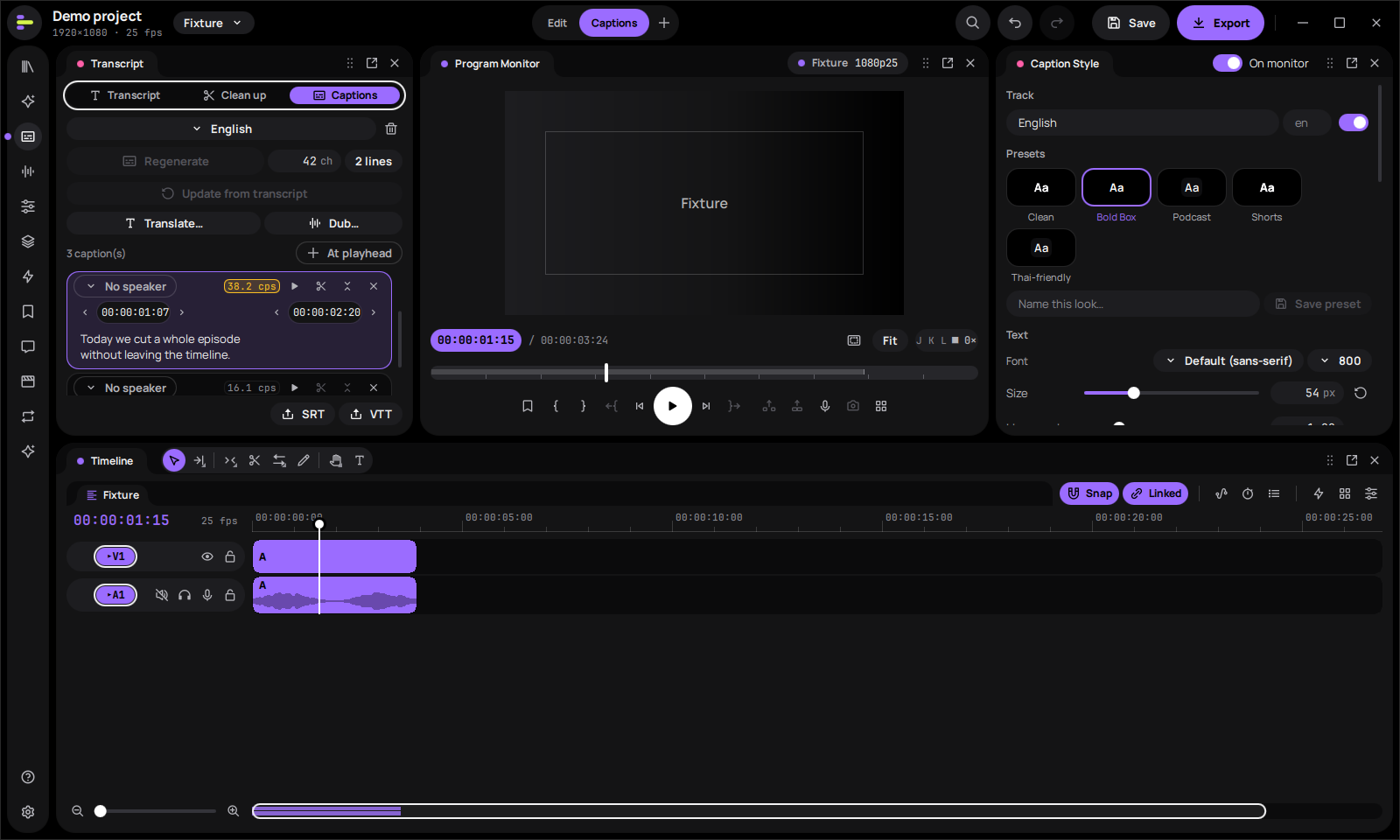
Task: Split the first caption with scissors
Action: [x=321, y=286]
